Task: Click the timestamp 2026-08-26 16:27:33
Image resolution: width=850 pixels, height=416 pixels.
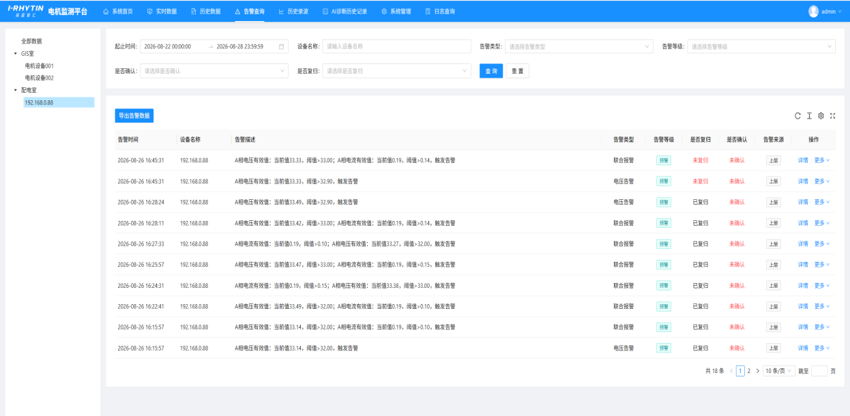Action: 141,244
